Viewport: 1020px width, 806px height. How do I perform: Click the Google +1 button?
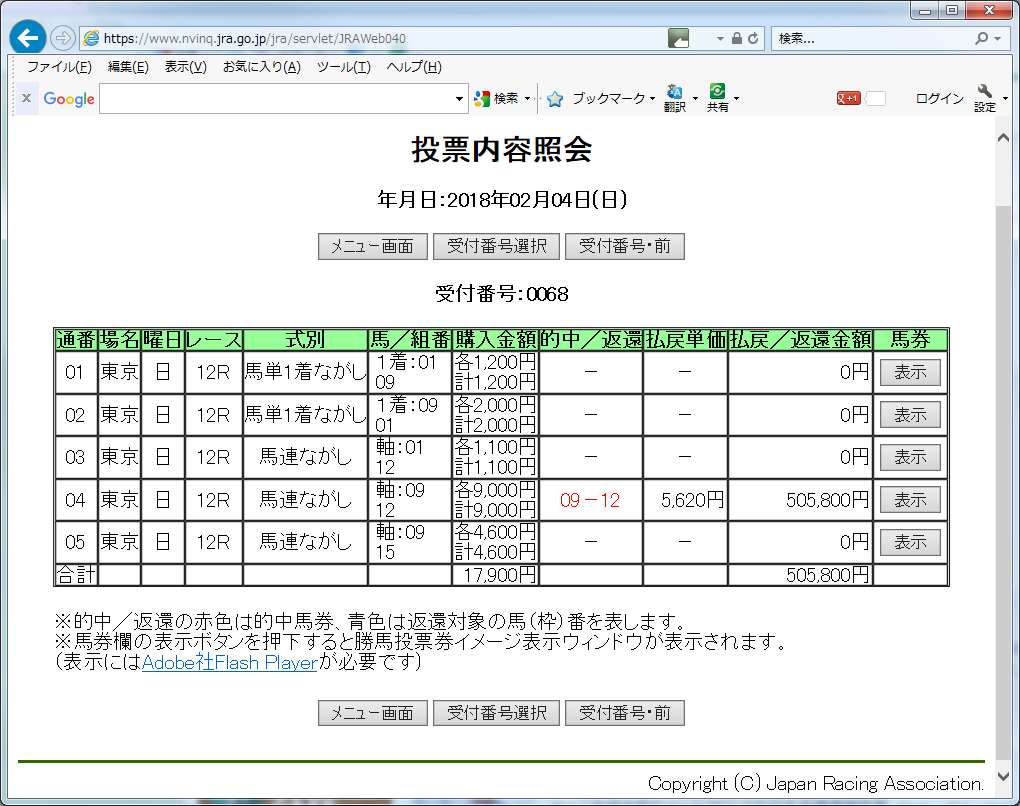click(x=848, y=98)
